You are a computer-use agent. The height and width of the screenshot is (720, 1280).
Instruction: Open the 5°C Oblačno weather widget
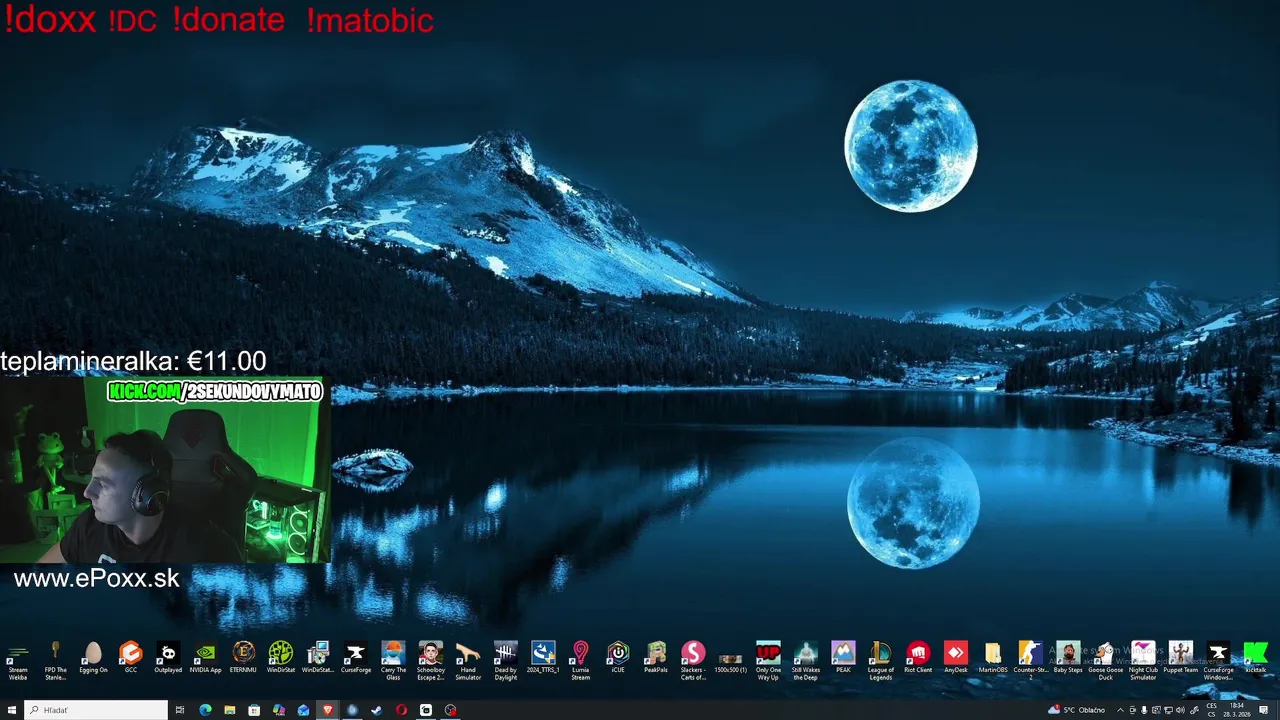(1076, 710)
